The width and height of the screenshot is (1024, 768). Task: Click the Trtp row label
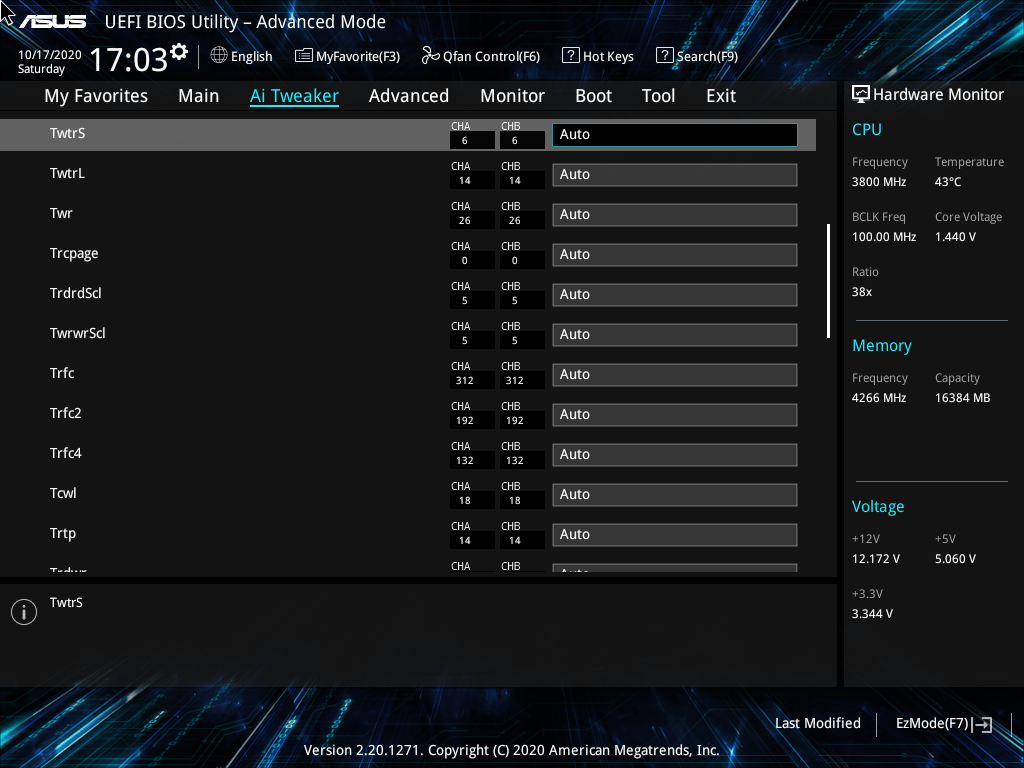[63, 534]
